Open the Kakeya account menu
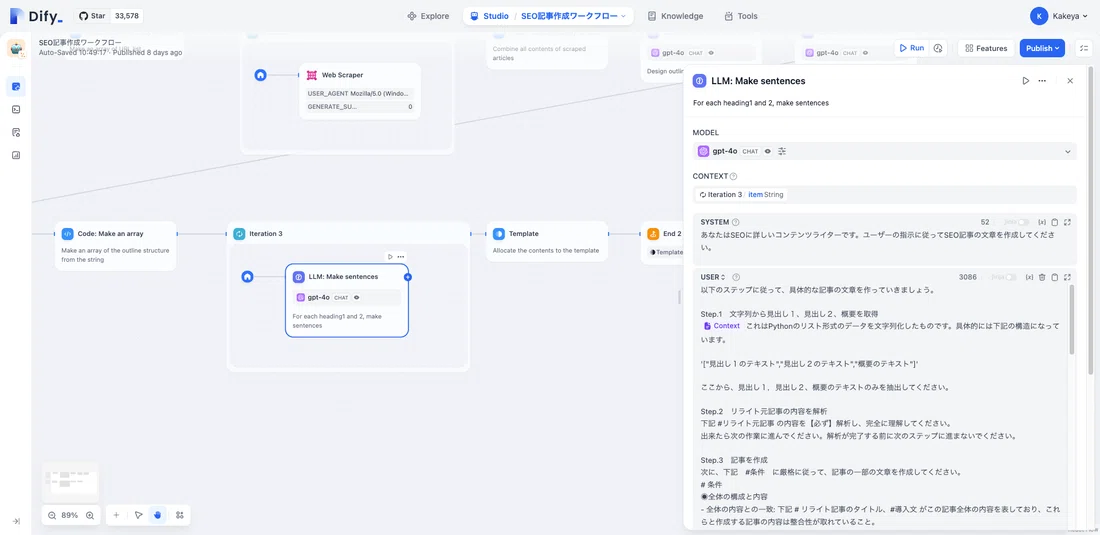 [x=1061, y=15]
